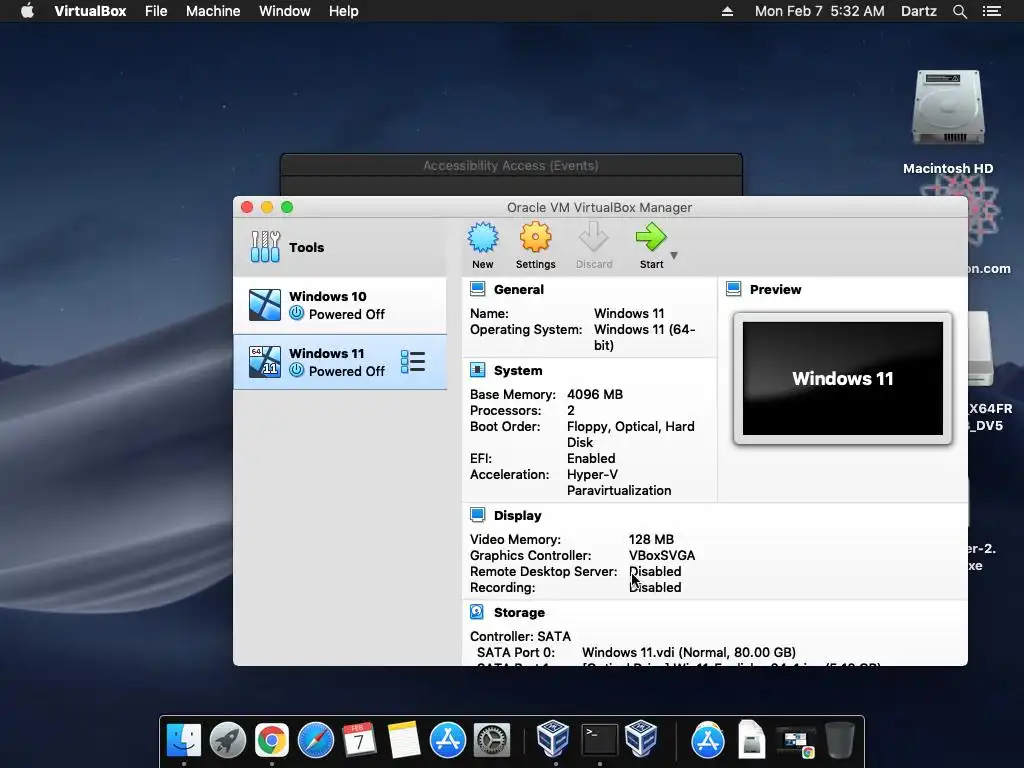Click the EFI value Enabled
Screen dimensions: 1024x768
(591, 458)
